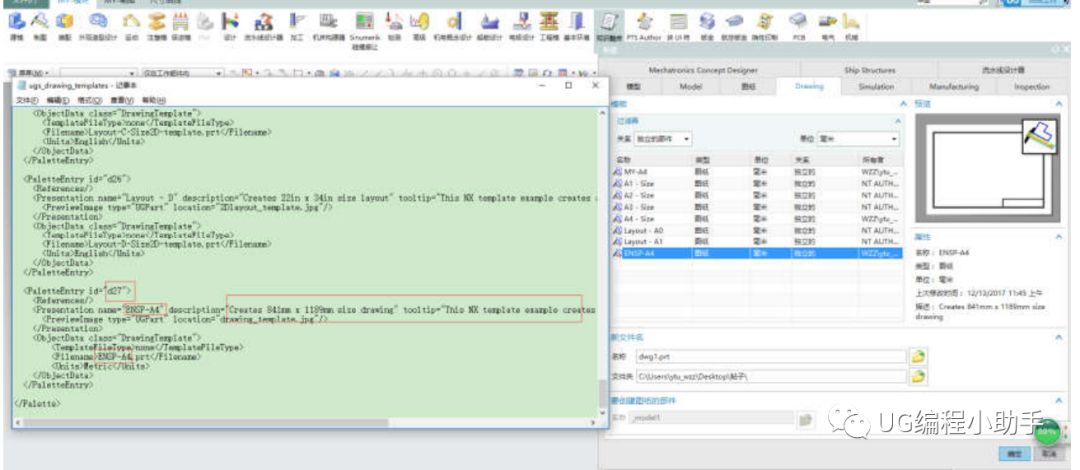
Task: Collapse the 预览 preview section
Action: coord(1059,103)
